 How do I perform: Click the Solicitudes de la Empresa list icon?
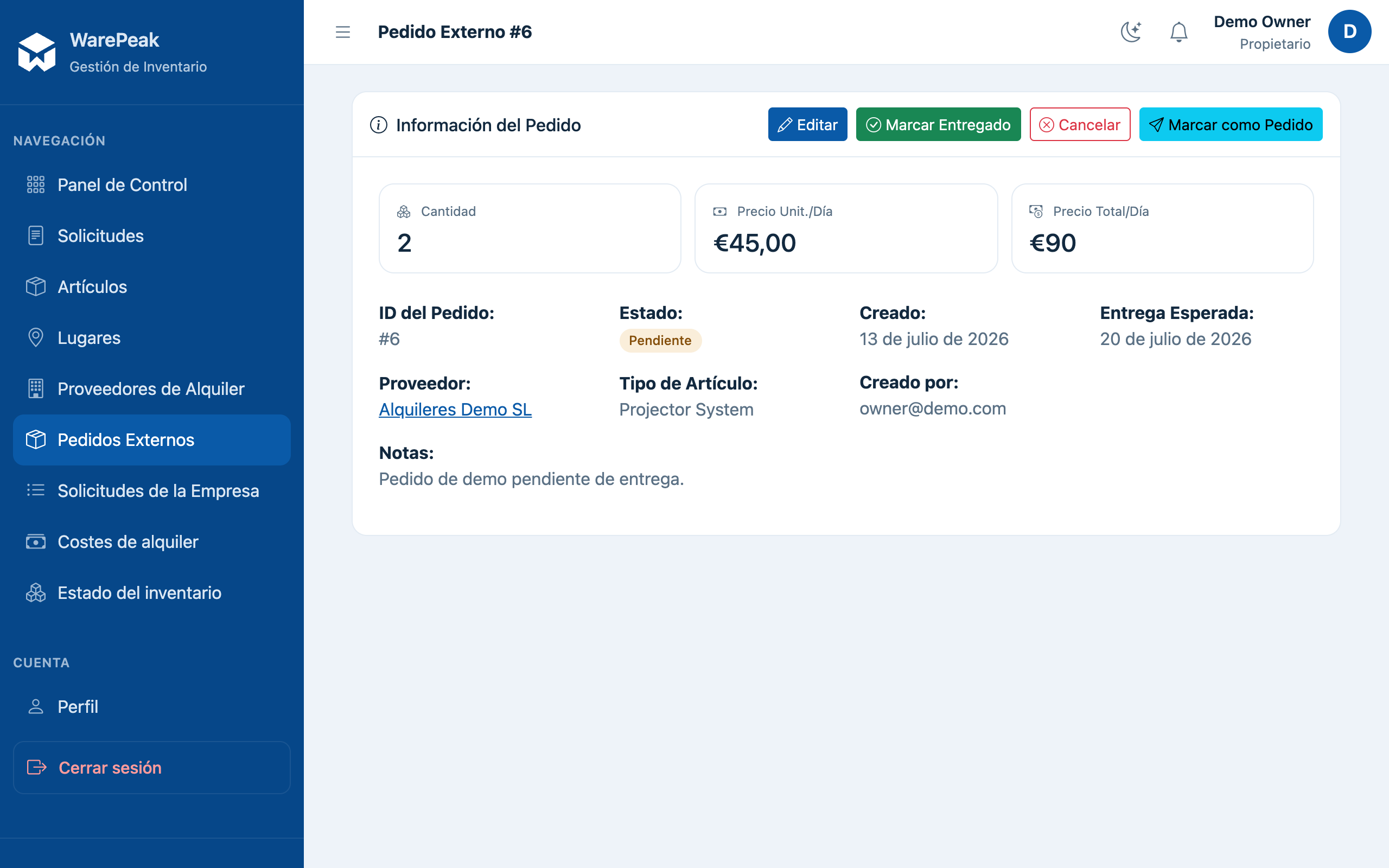36,490
